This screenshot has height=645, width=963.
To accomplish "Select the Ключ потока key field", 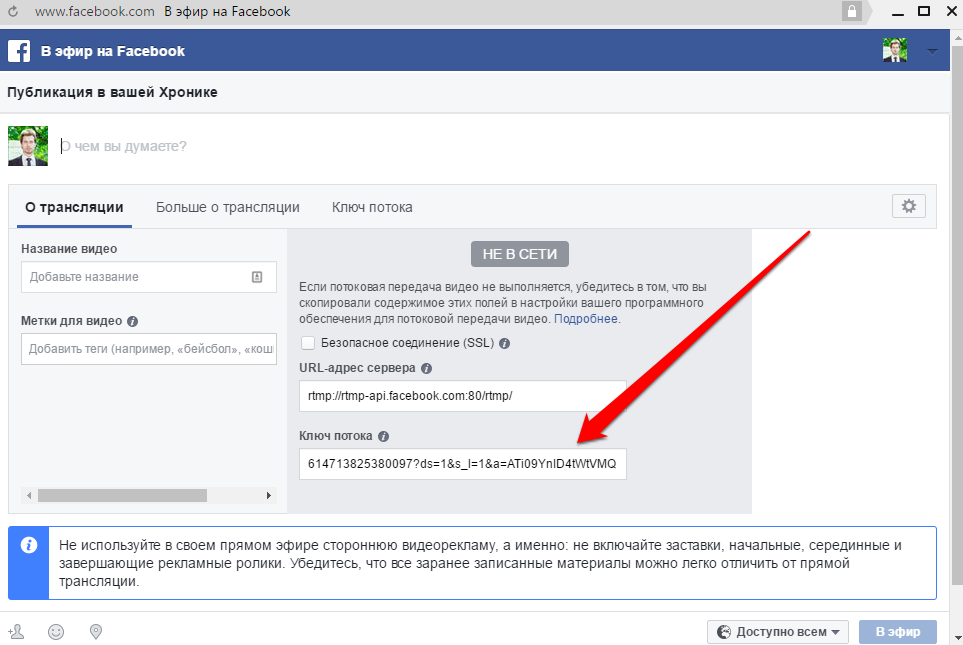I will [462, 464].
